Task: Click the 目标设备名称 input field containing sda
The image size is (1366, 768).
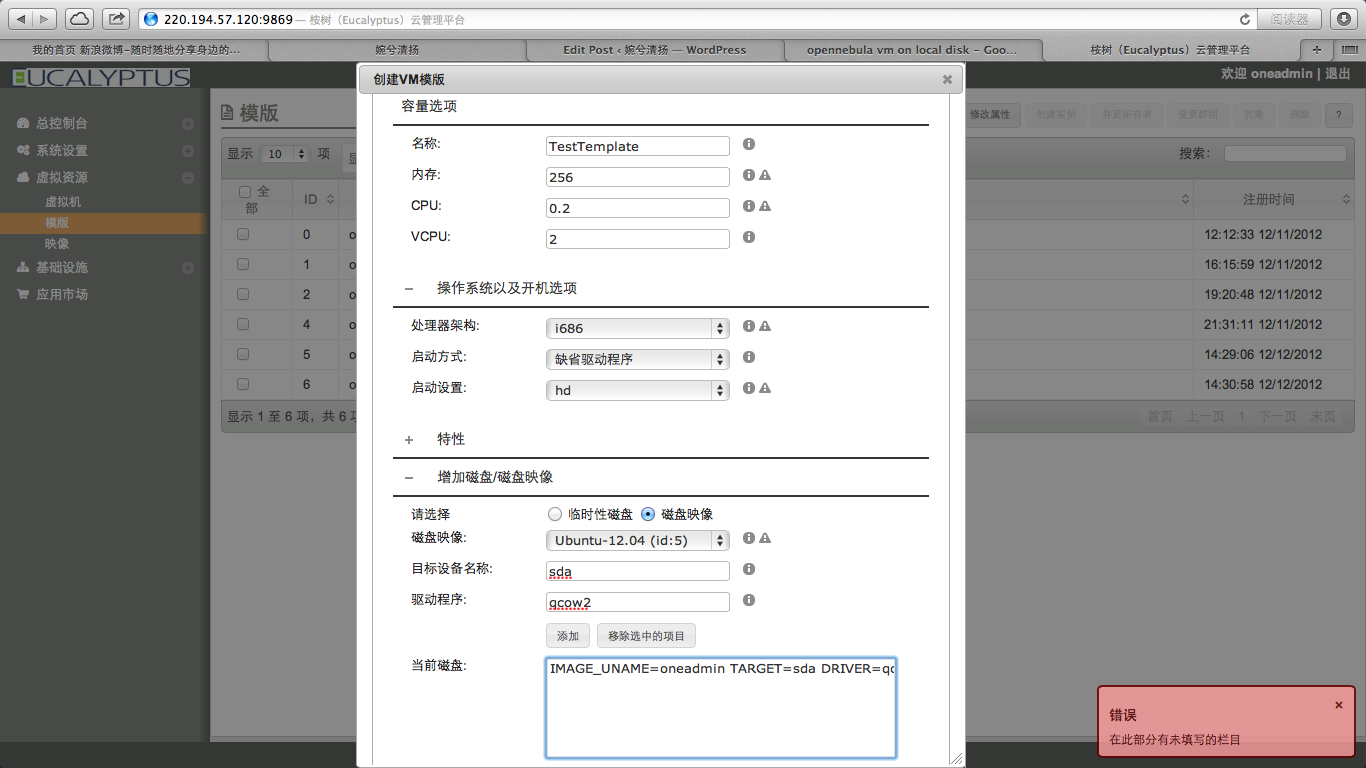Action: pyautogui.click(x=637, y=571)
